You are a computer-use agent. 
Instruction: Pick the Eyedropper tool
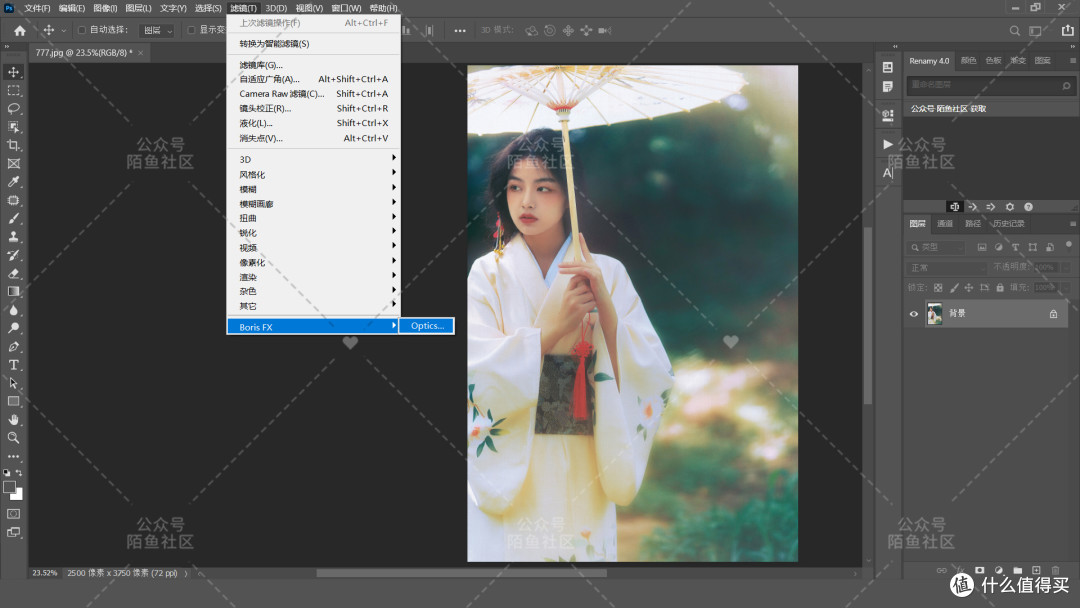tap(14, 182)
